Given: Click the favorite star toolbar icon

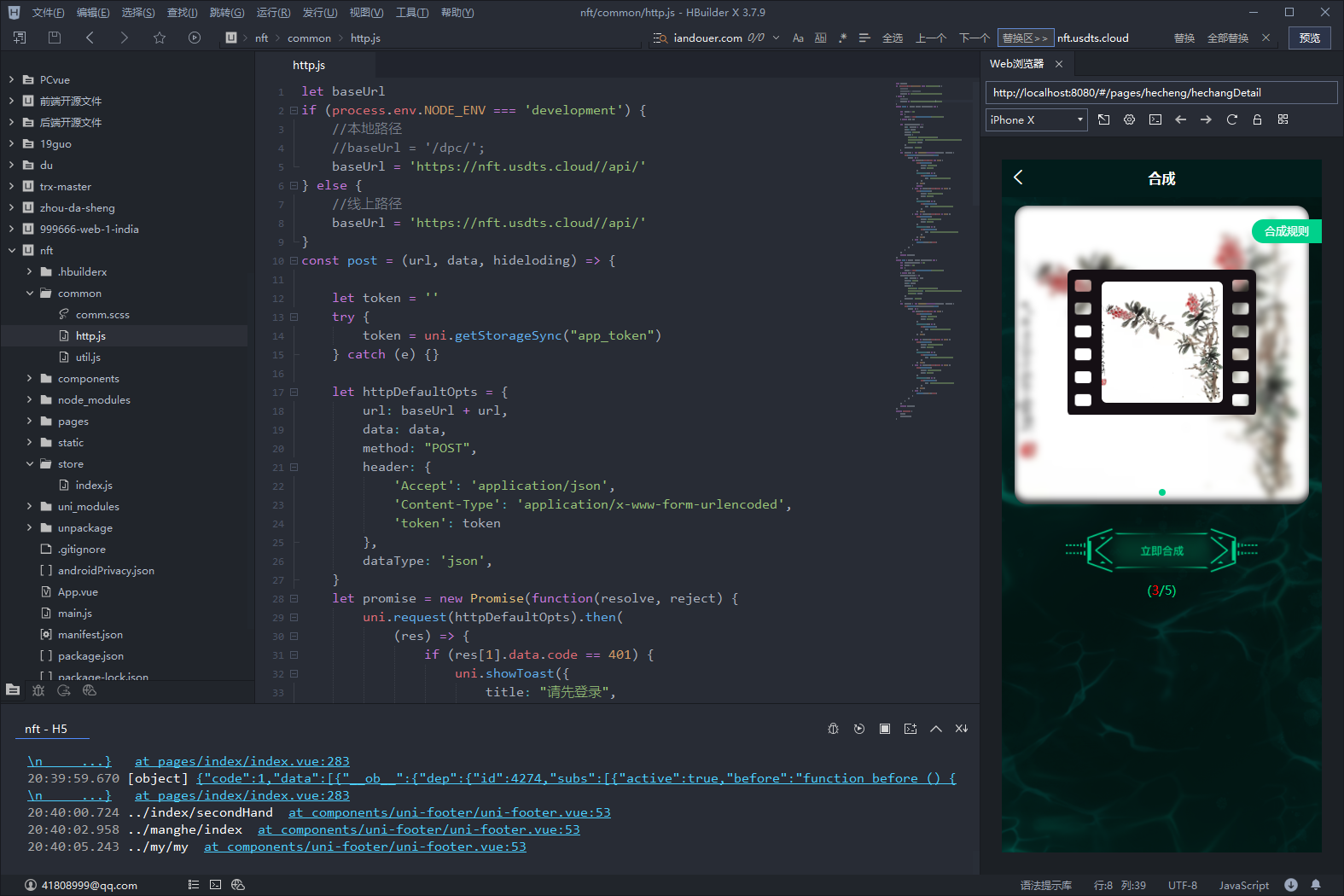Looking at the screenshot, I should [160, 38].
